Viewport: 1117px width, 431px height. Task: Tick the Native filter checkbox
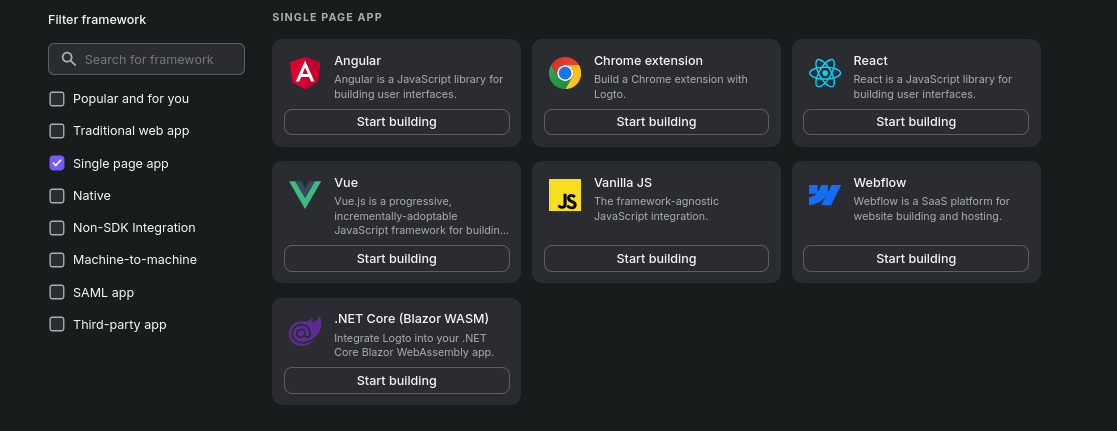pos(57,196)
